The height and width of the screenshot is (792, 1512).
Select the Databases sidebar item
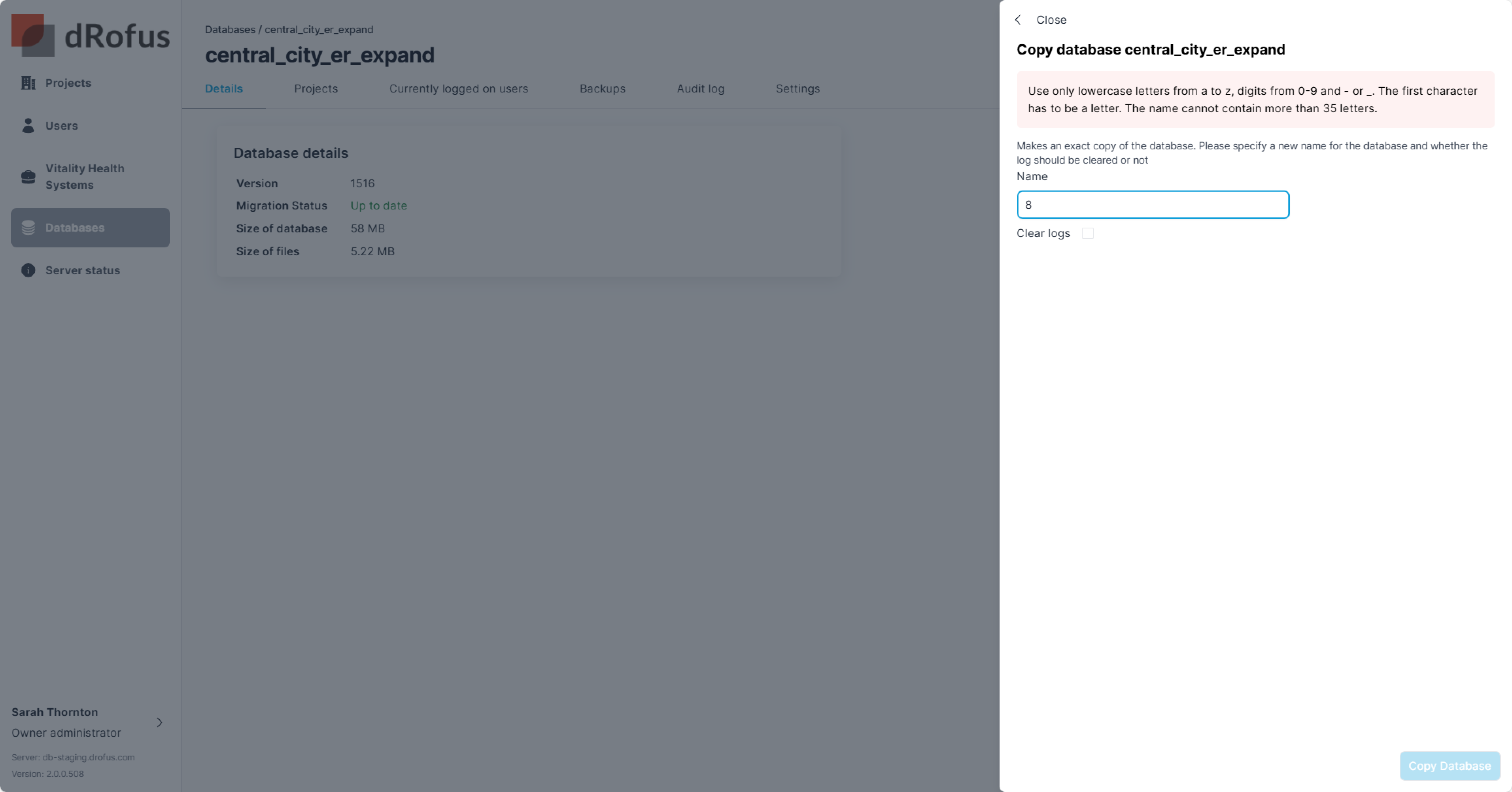(x=91, y=228)
